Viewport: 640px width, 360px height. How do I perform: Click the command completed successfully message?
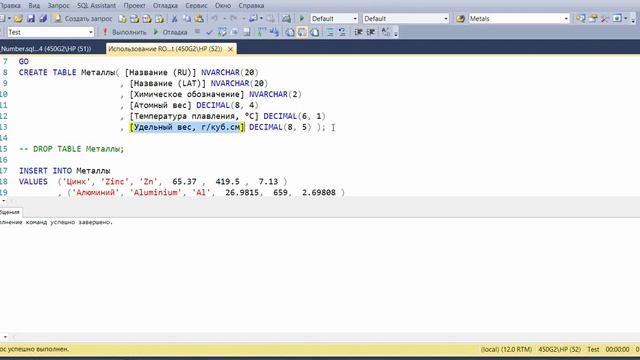56,222
